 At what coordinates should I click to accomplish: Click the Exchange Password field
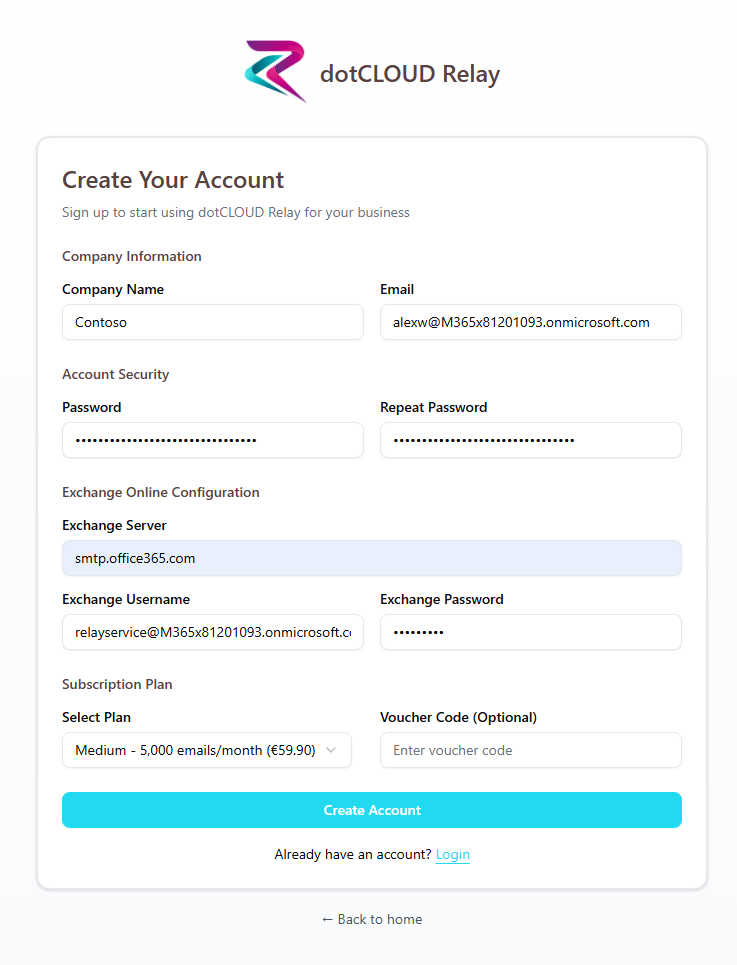pyautogui.click(x=530, y=632)
